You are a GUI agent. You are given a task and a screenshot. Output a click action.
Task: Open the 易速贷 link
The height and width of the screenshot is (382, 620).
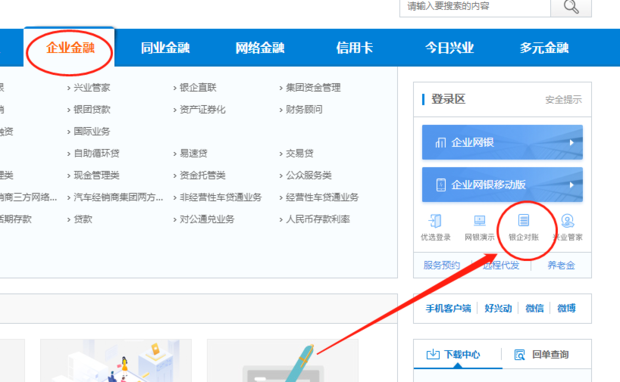click(193, 153)
